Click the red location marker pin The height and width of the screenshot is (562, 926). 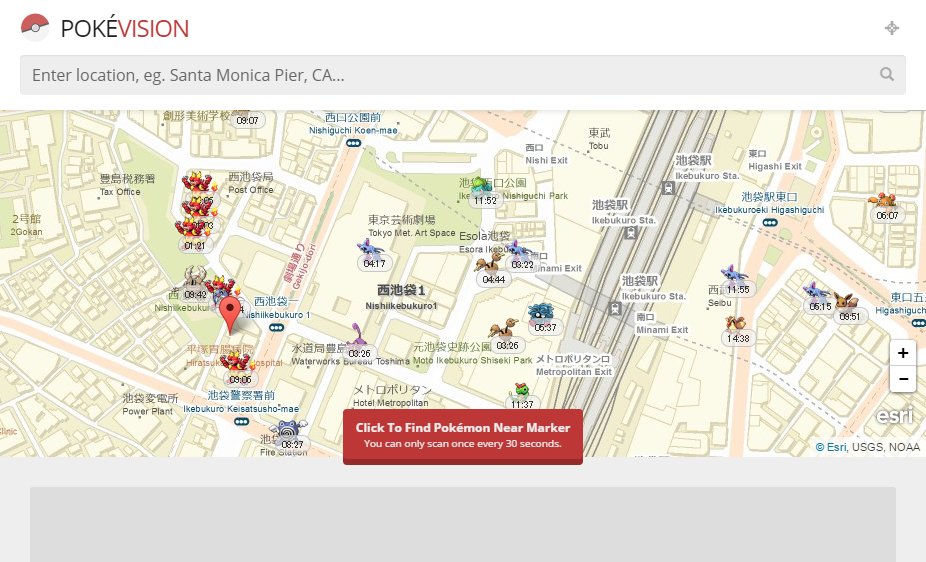[x=230, y=316]
